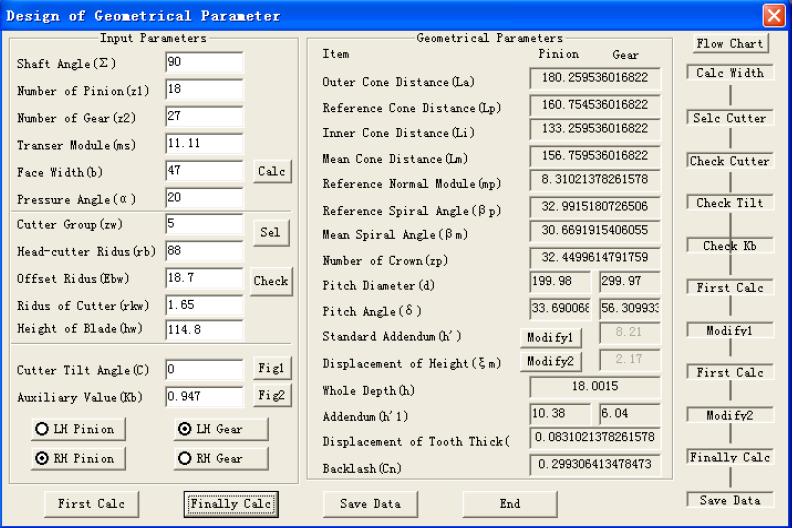Click the Sel button beside Cutter Group
The height and width of the screenshot is (528, 793).
(271, 233)
